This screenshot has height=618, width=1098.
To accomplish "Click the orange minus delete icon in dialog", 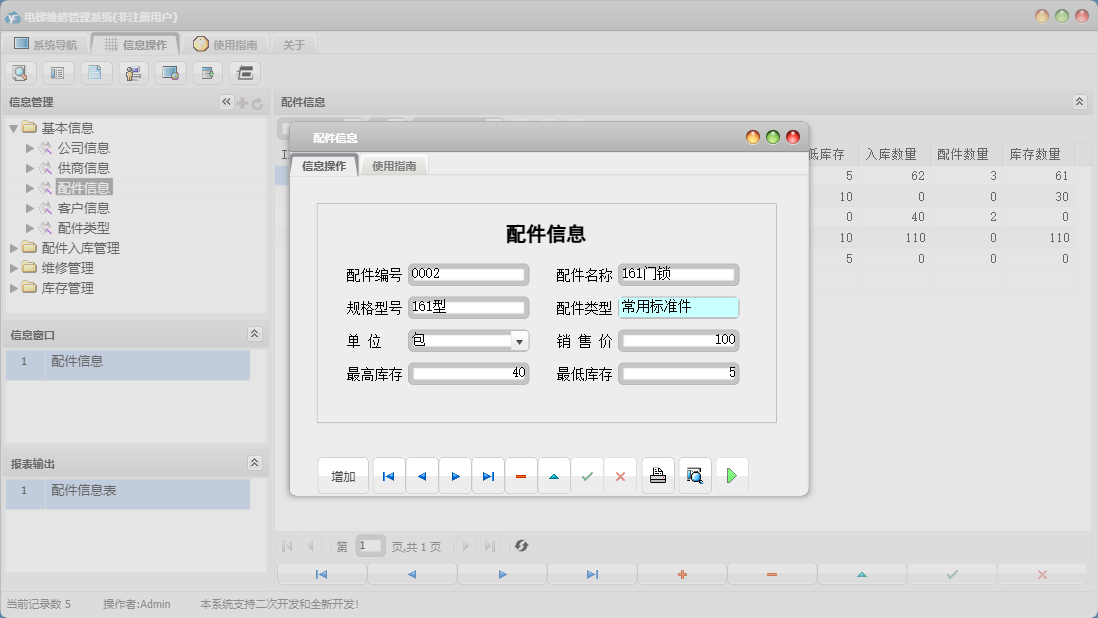I will [521, 477].
